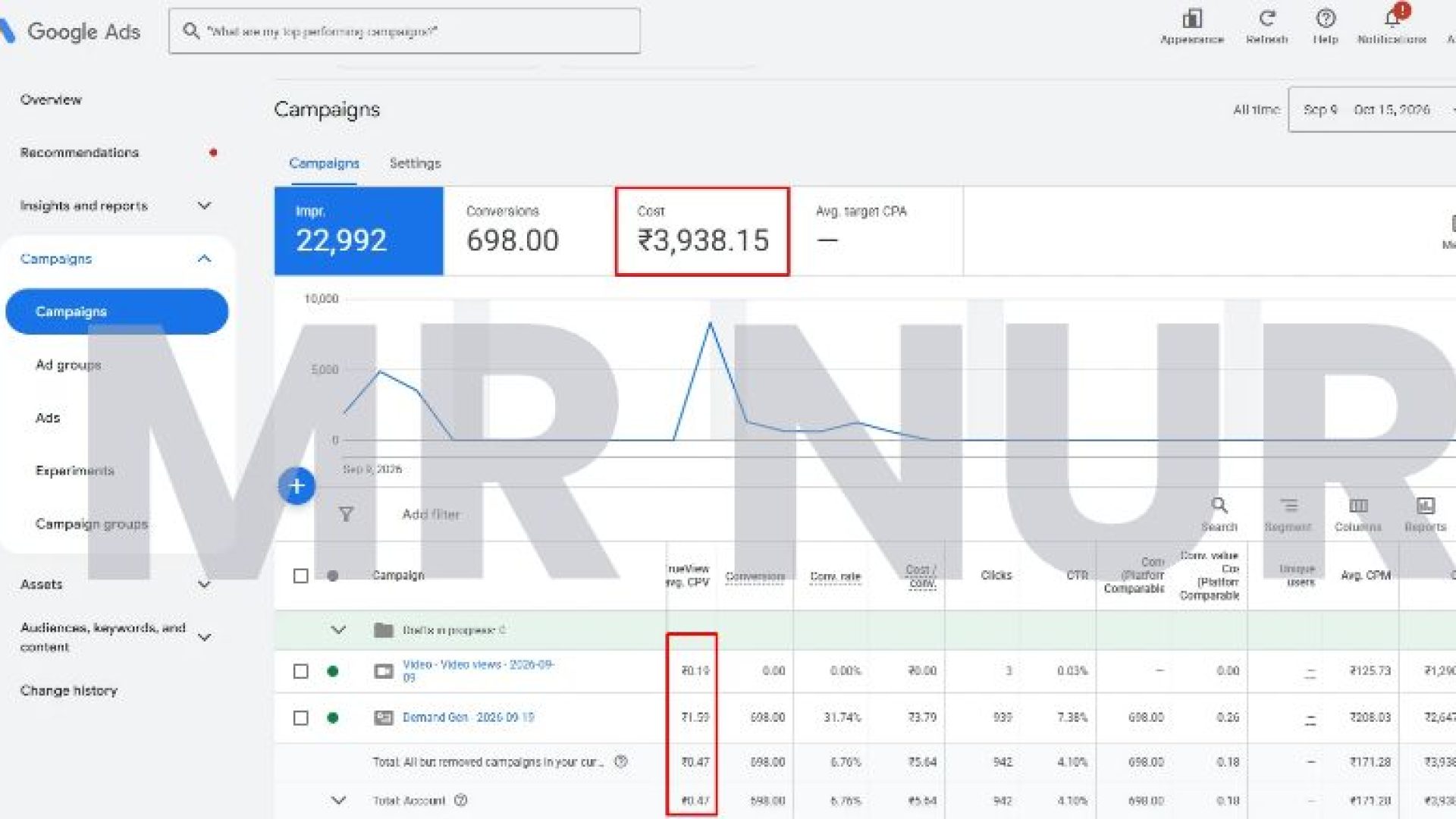The height and width of the screenshot is (819, 1456).
Task: Open Recommendations in the sidebar
Action: [x=80, y=152]
